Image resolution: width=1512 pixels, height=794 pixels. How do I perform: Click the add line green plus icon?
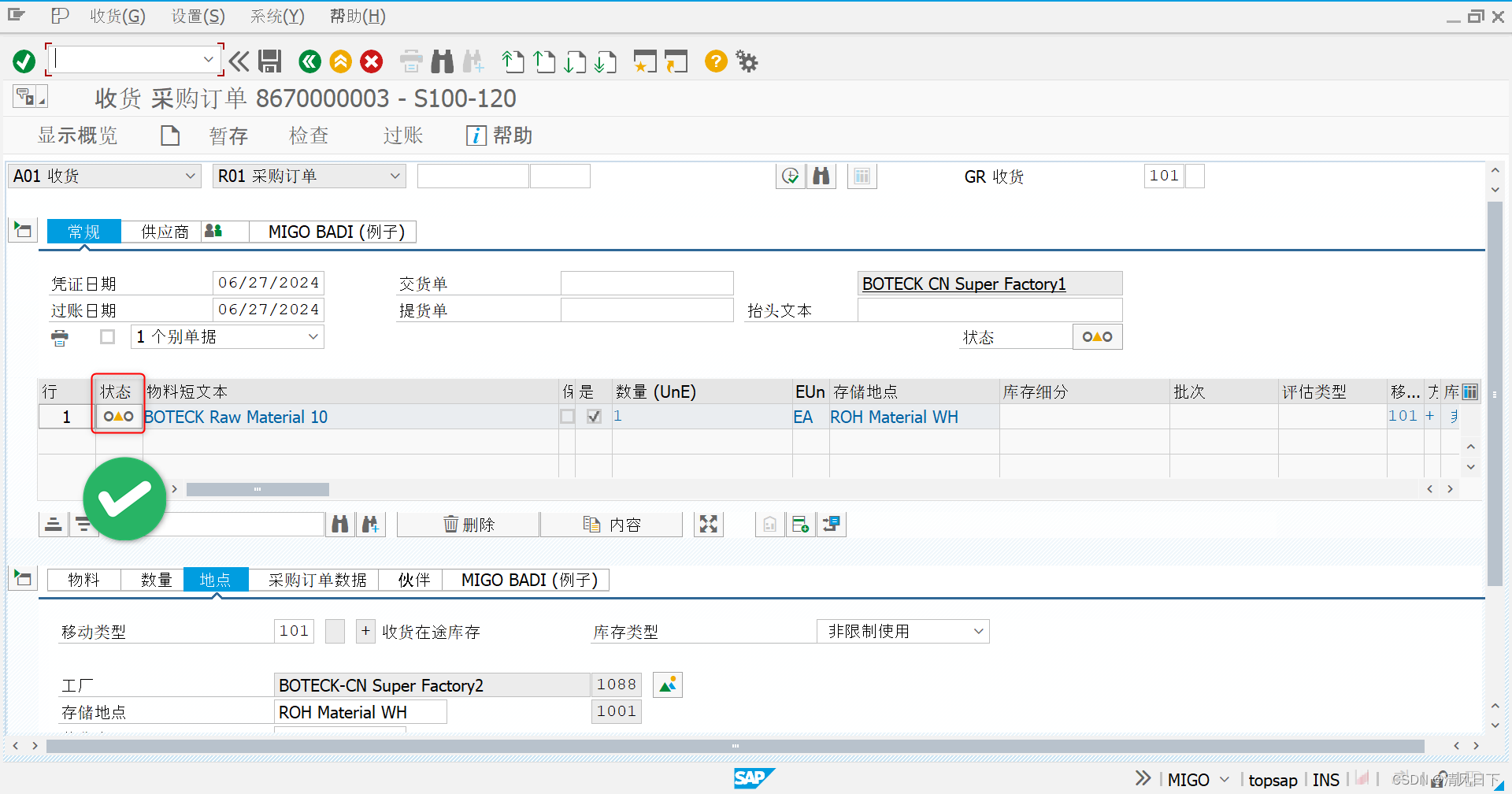pos(801,525)
